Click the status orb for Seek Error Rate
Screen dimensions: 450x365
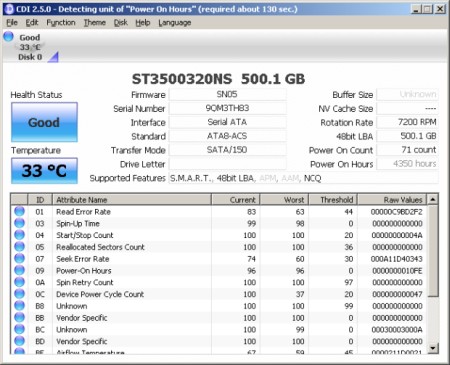point(20,258)
